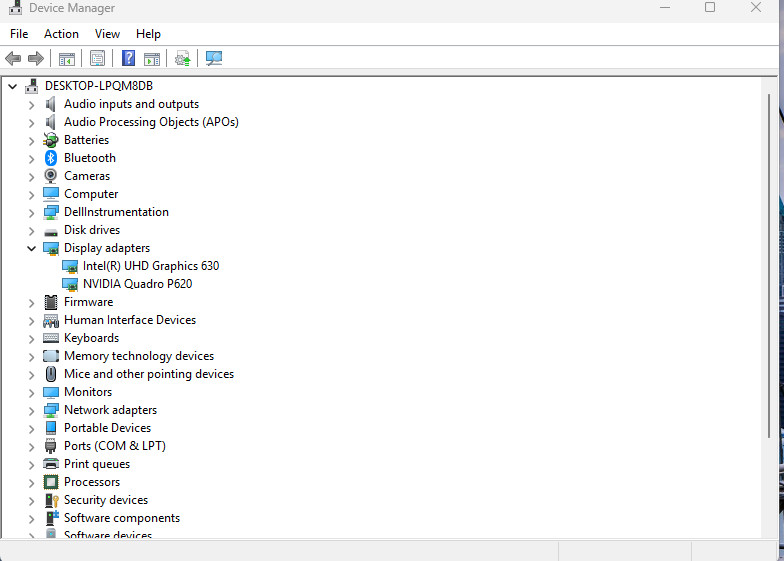Image resolution: width=784 pixels, height=561 pixels.
Task: Click the Back arrow toolbar icon
Action: click(x=13, y=58)
